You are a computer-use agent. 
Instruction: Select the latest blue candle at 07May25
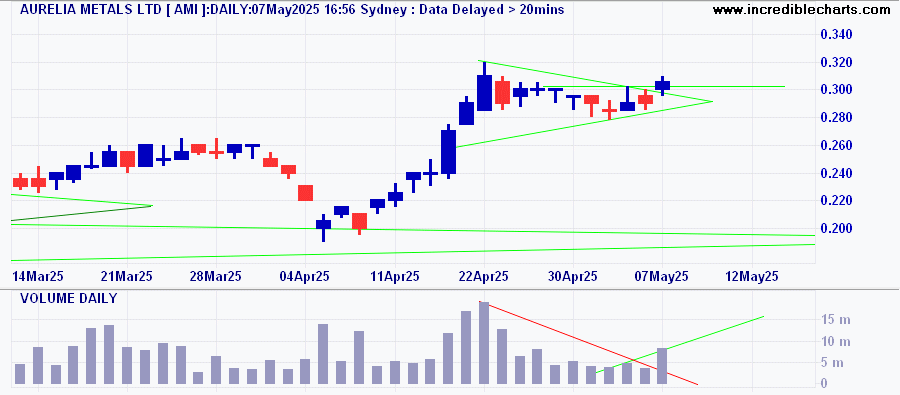(662, 85)
